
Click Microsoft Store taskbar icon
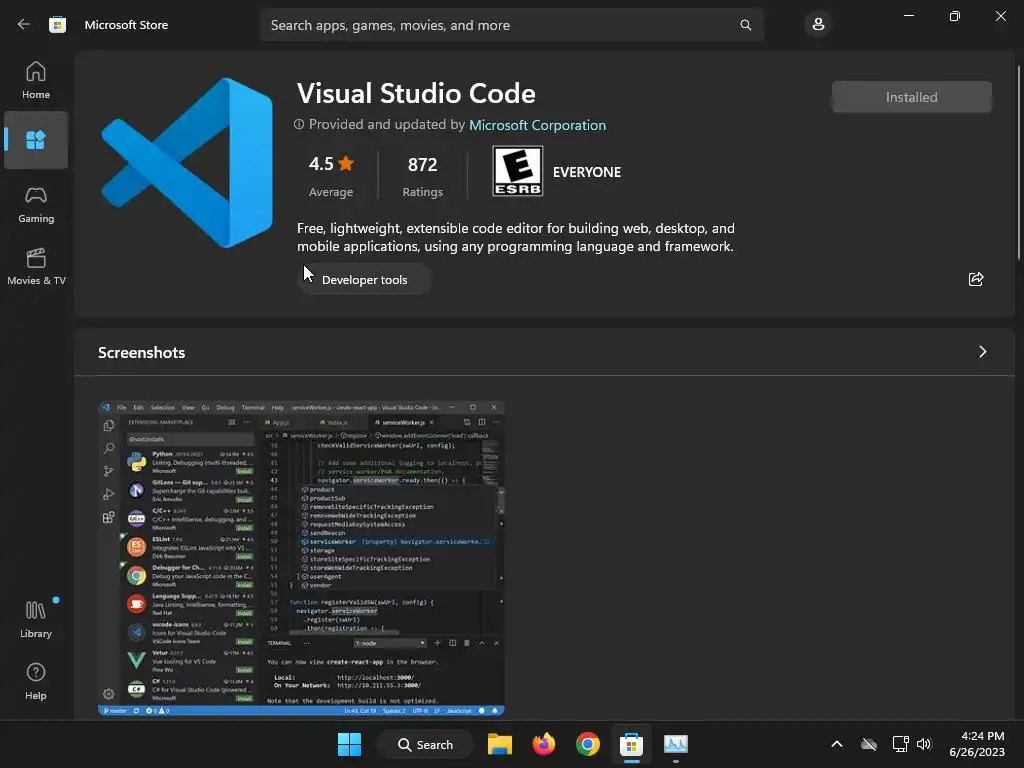[x=632, y=744]
